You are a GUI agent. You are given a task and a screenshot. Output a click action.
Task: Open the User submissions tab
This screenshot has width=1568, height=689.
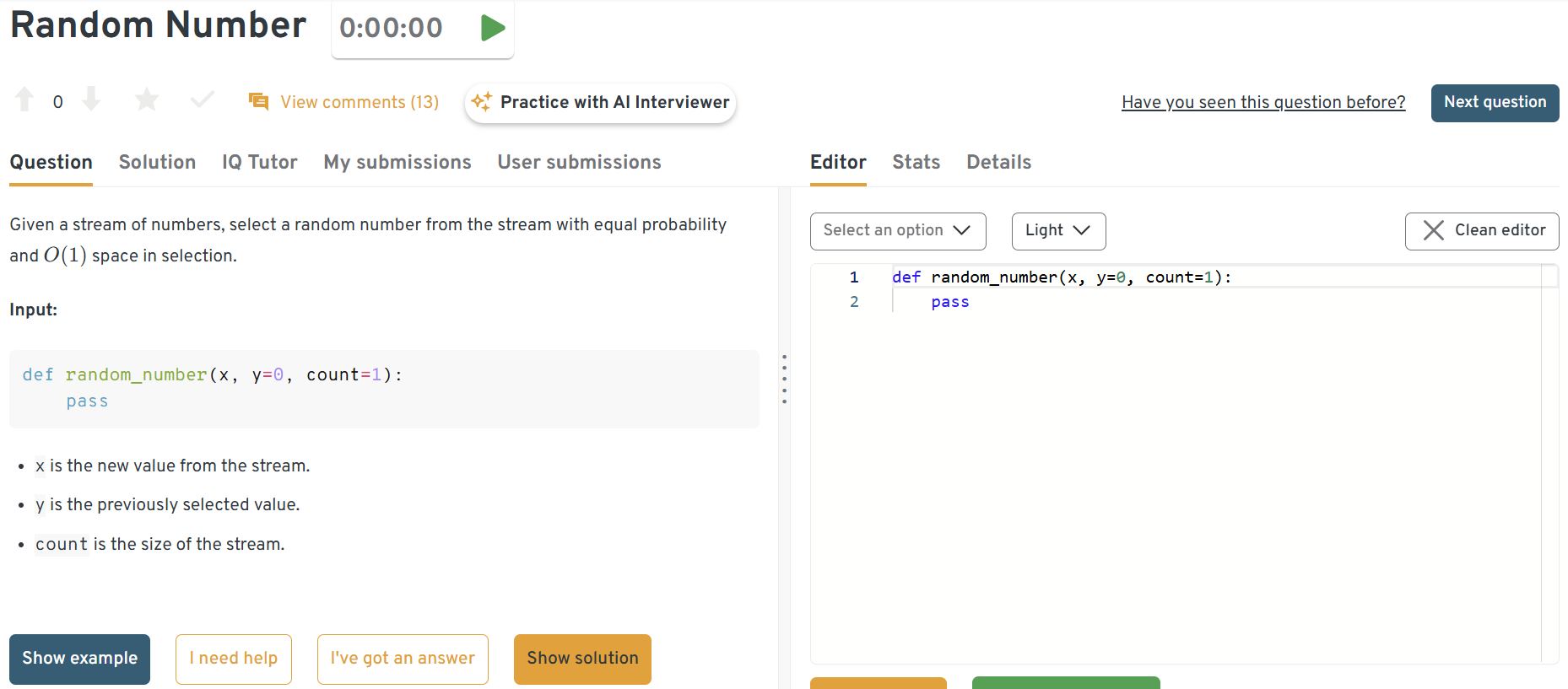579,162
